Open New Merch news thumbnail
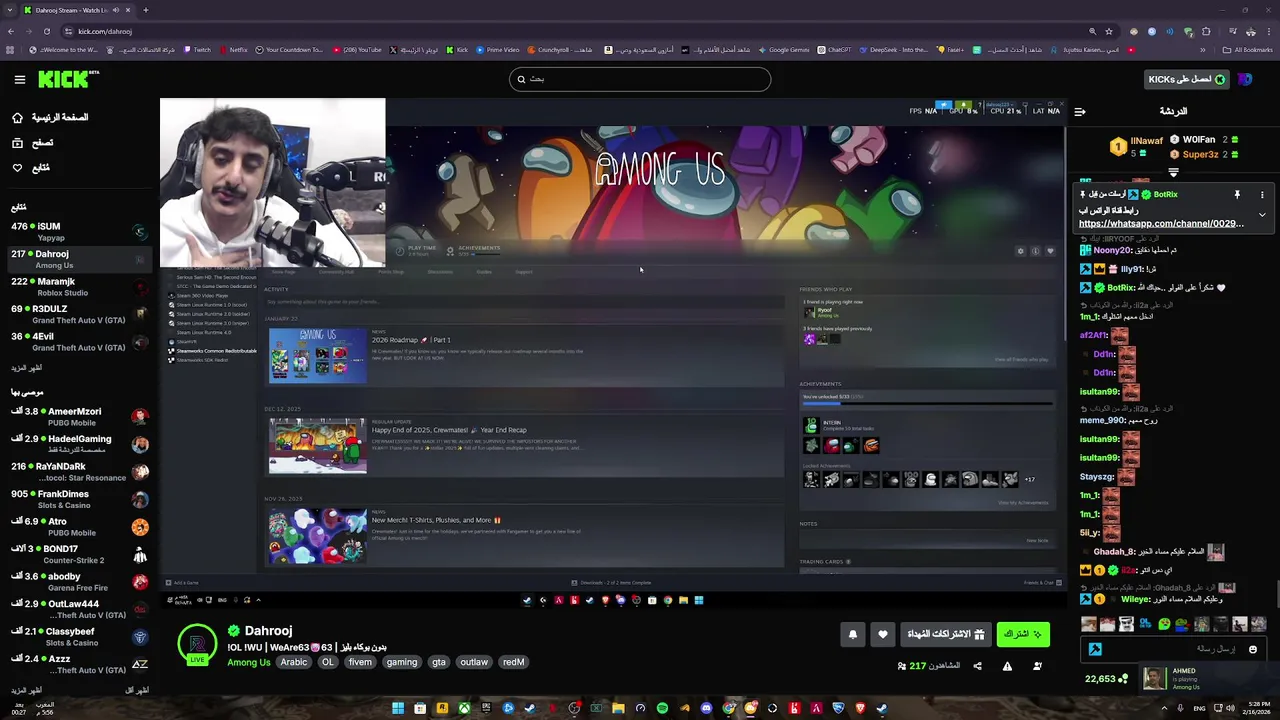 (318, 536)
